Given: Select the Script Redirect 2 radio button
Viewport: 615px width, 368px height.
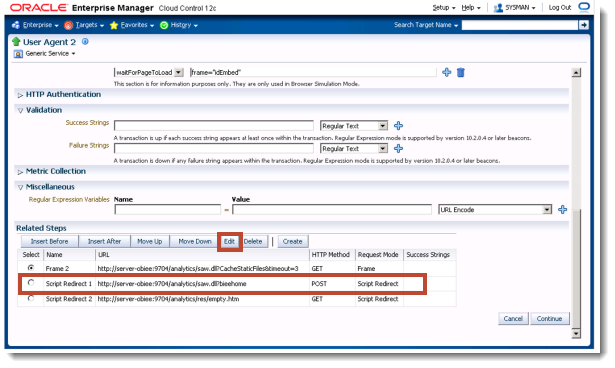Looking at the screenshot, I should pos(31,299).
